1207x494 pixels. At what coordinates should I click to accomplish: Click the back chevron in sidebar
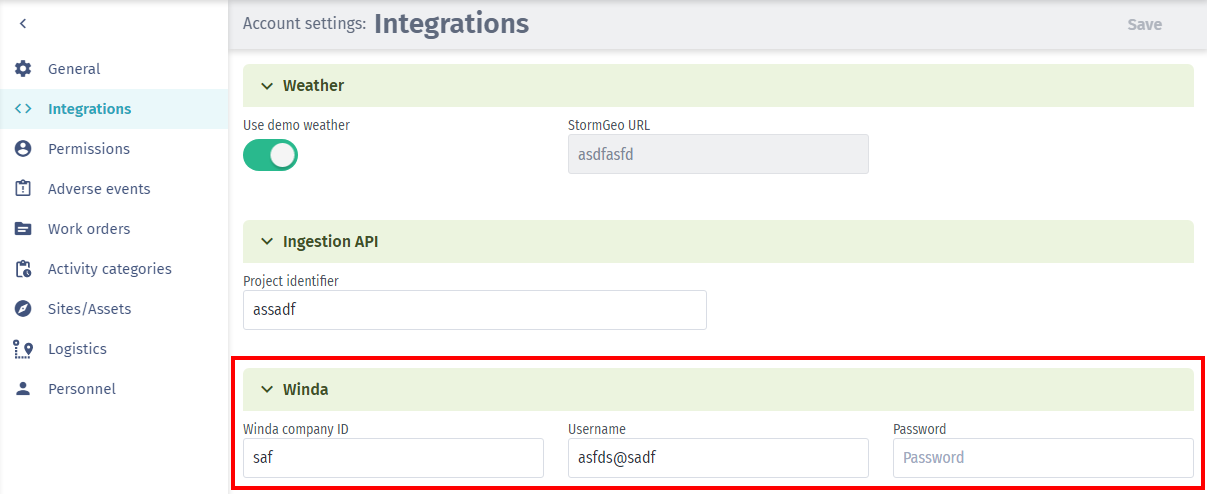(23, 23)
